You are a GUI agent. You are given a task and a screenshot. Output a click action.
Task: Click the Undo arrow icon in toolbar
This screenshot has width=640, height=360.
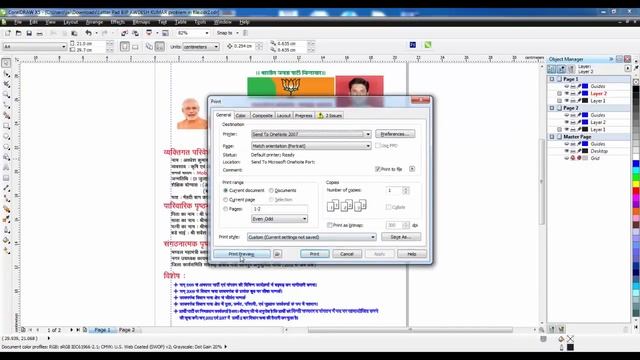point(88,33)
